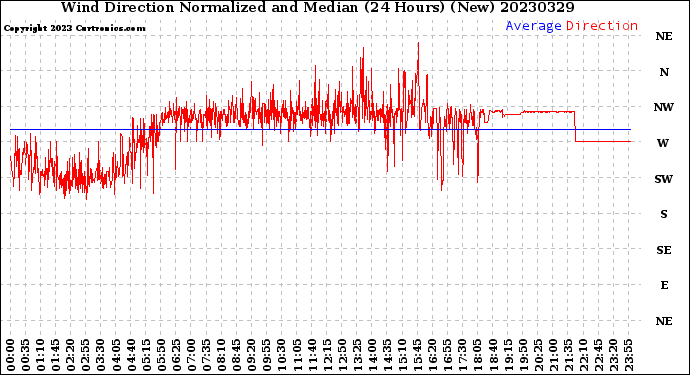Click the 07:35 time axis label
The width and height of the screenshot is (690, 375).
(x=206, y=355)
